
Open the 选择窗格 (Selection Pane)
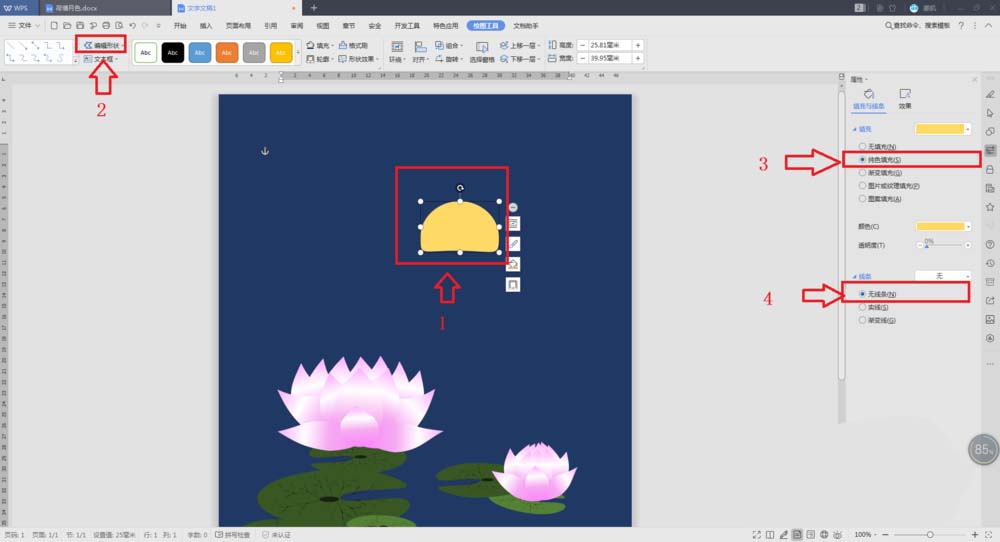point(482,52)
